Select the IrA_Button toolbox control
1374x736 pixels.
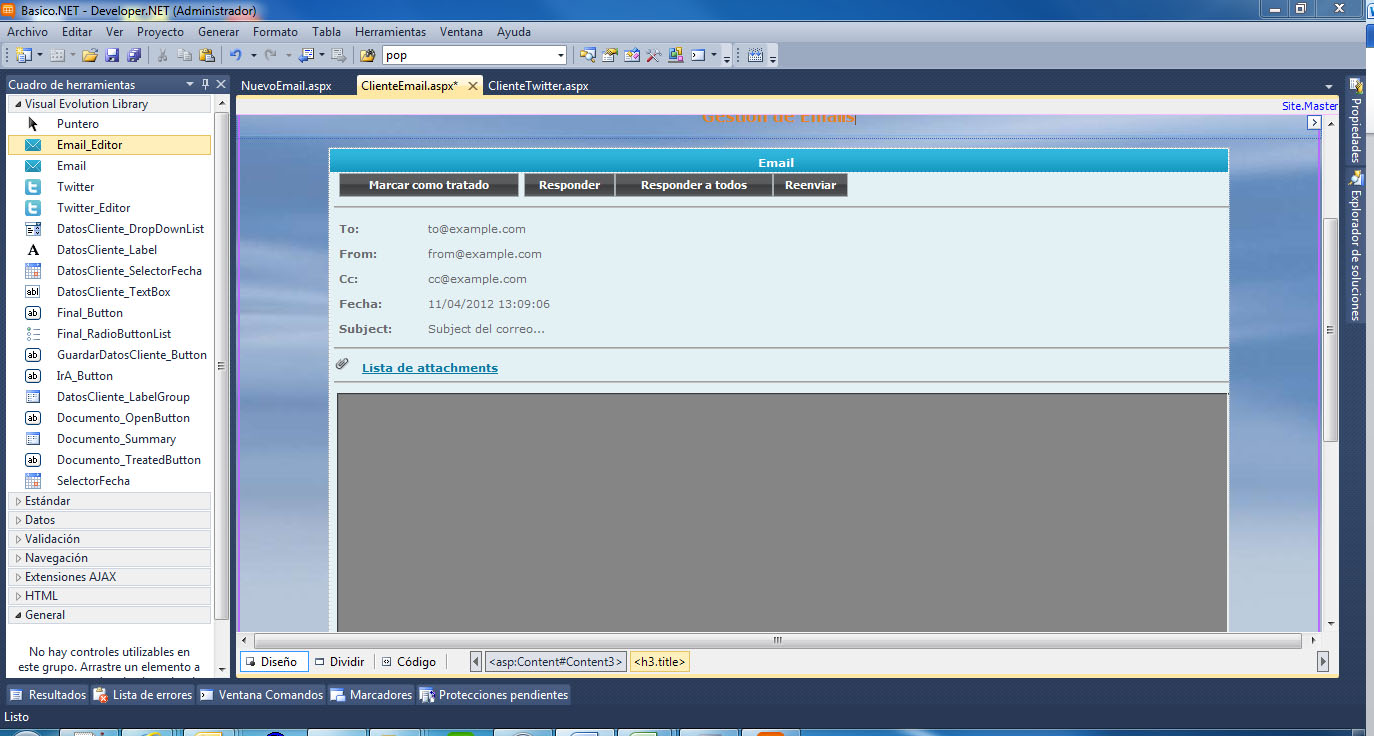(109, 376)
